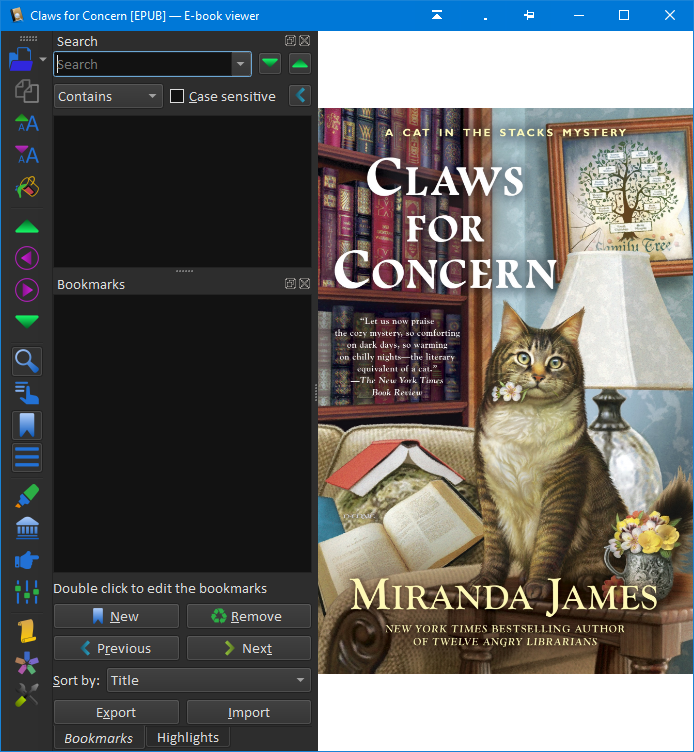Toggle the bookmarks panel icon
694x752 pixels.
pyautogui.click(x=27, y=425)
